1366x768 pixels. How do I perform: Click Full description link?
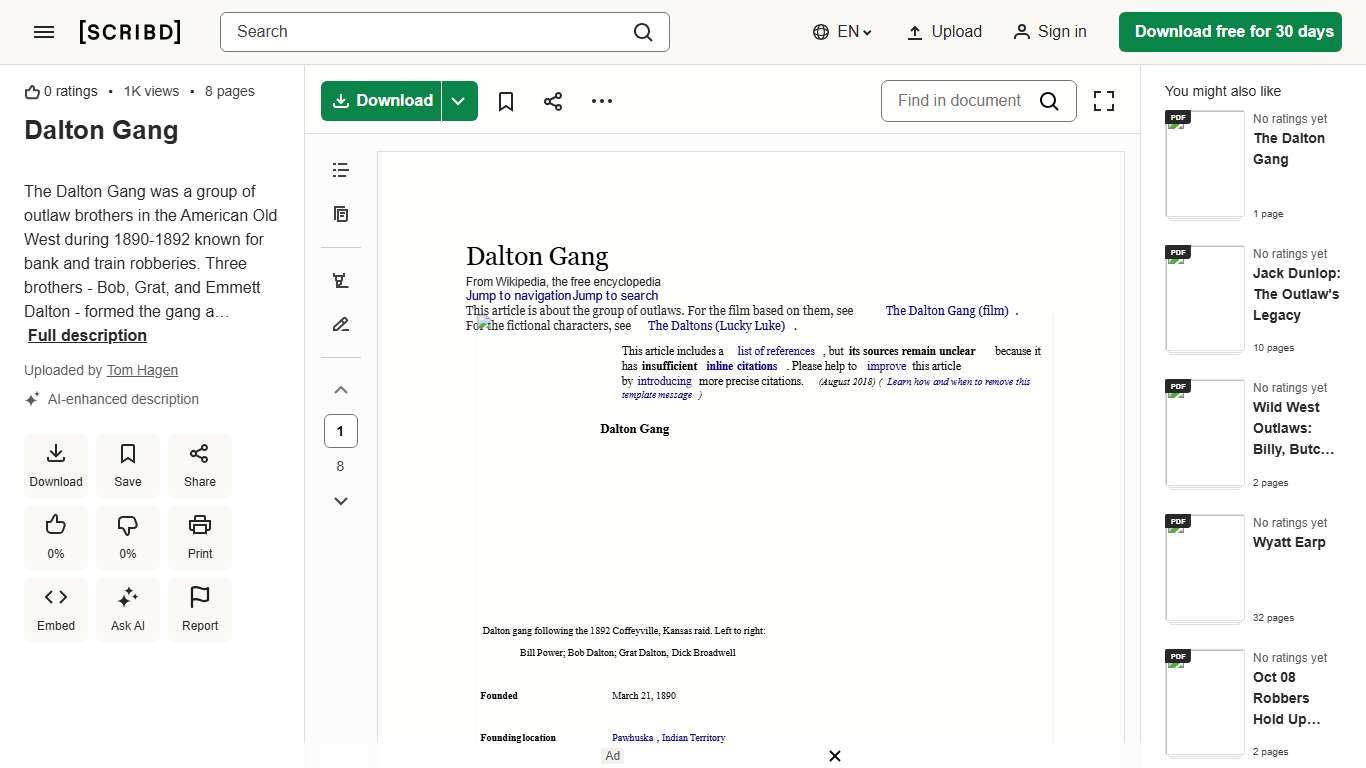click(x=86, y=335)
